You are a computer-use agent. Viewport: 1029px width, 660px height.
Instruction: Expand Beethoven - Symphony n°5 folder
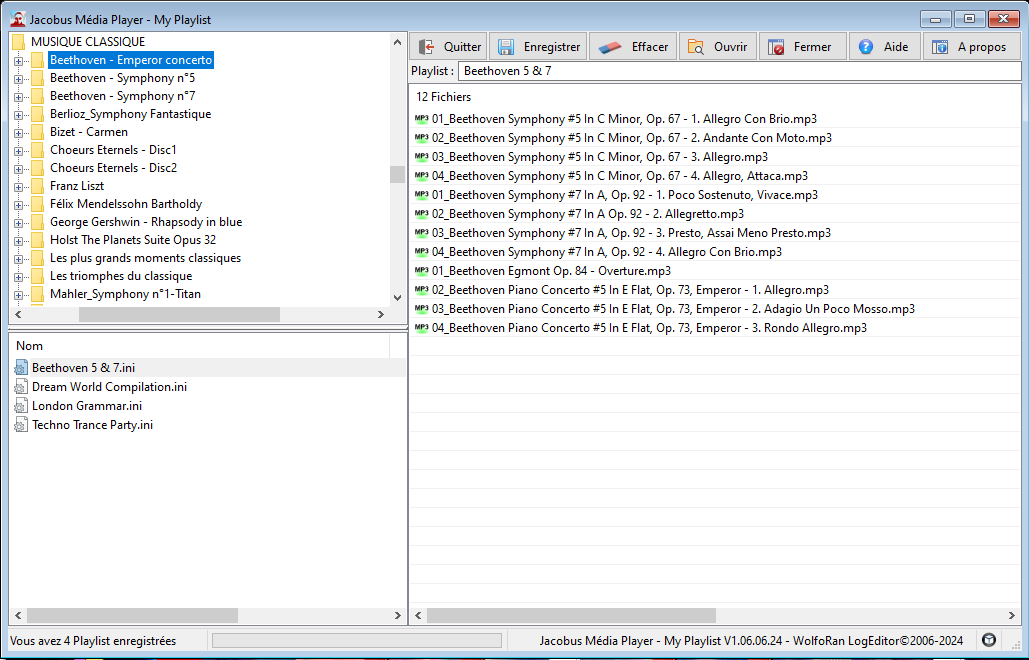coord(18,78)
